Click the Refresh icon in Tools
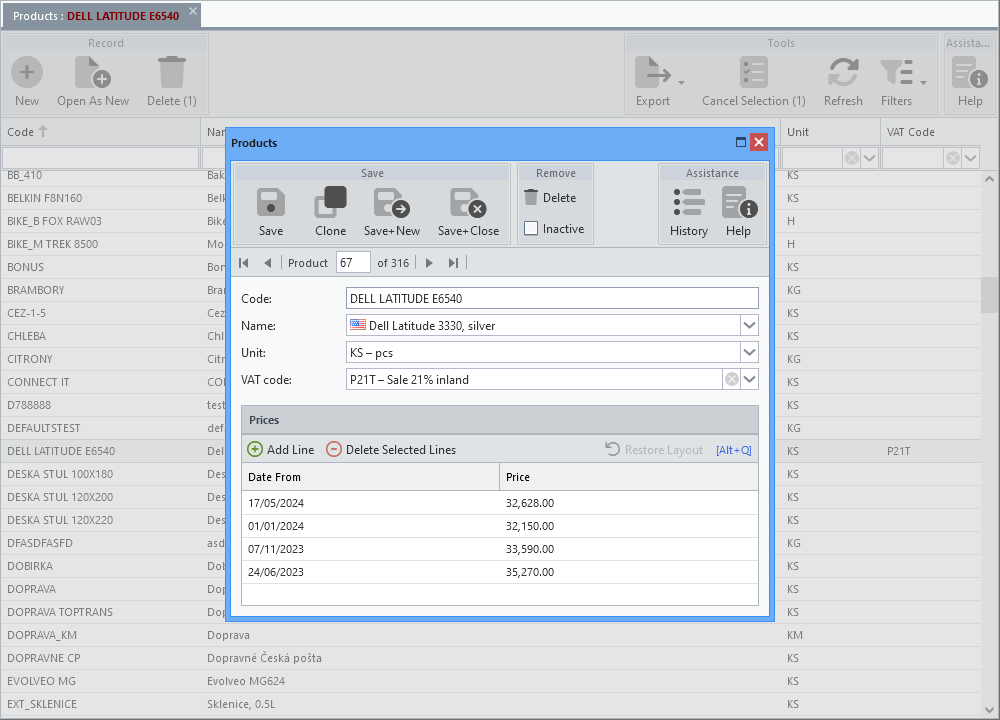1000x720 pixels. click(x=843, y=72)
